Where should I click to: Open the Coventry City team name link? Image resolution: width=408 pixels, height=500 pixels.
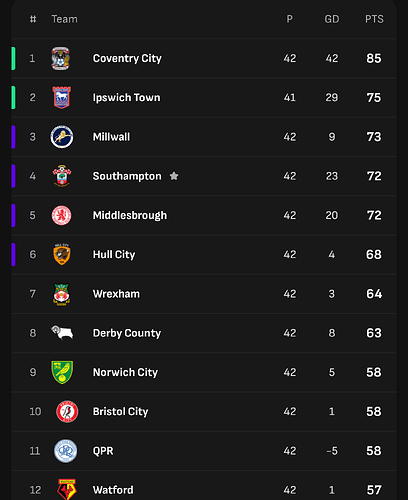click(127, 58)
